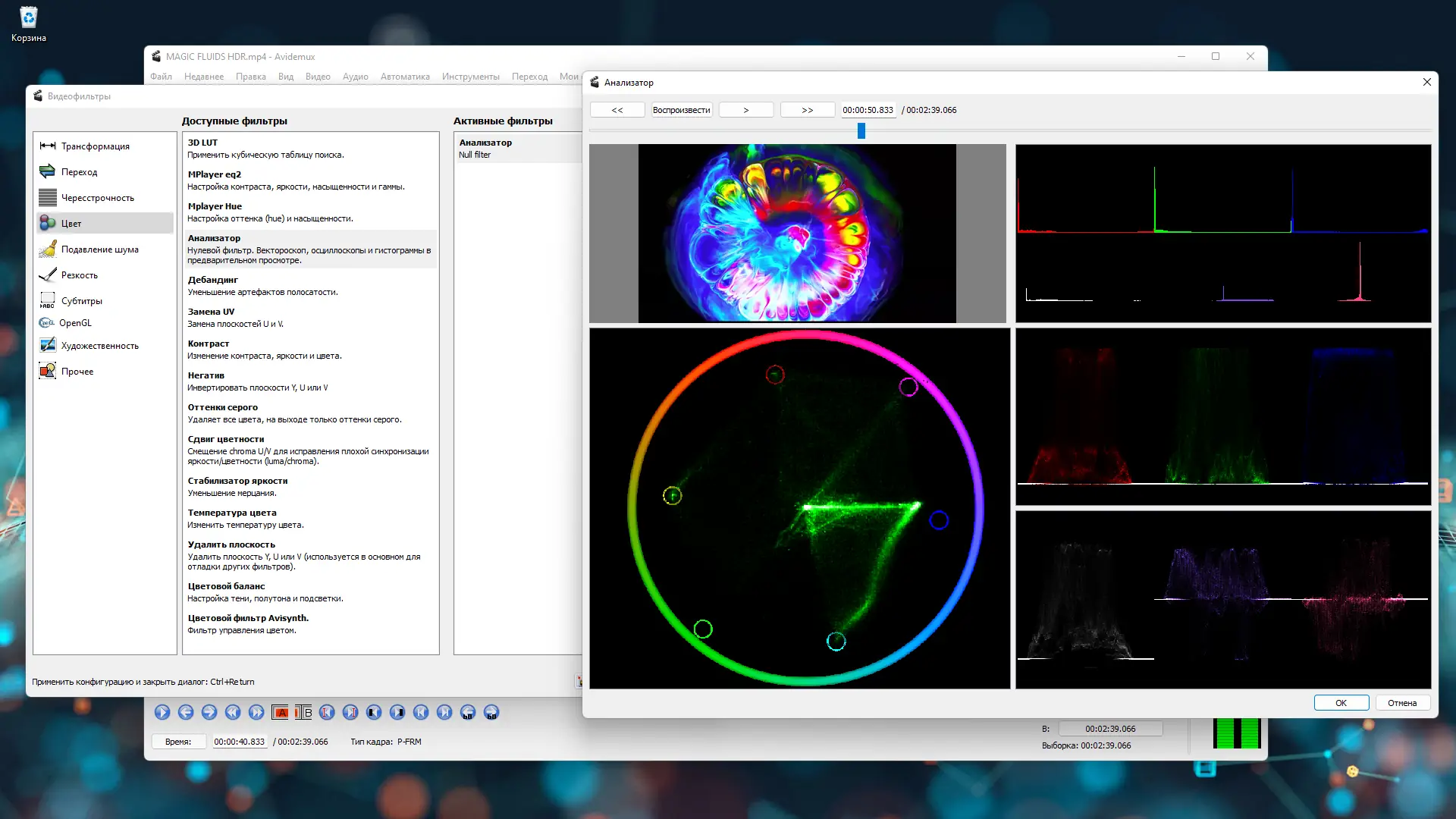Pick the Температура цвета filter
The height and width of the screenshot is (819, 1456).
pos(232,513)
